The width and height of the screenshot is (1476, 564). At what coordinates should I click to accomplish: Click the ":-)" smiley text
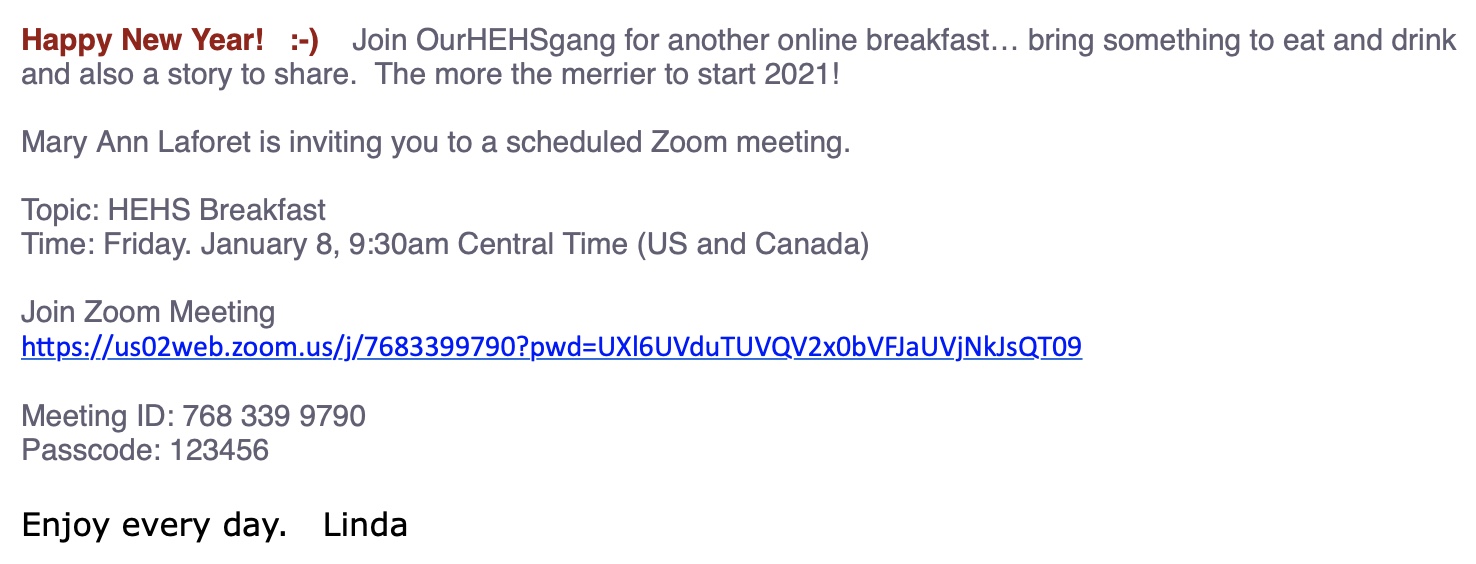coord(304,41)
